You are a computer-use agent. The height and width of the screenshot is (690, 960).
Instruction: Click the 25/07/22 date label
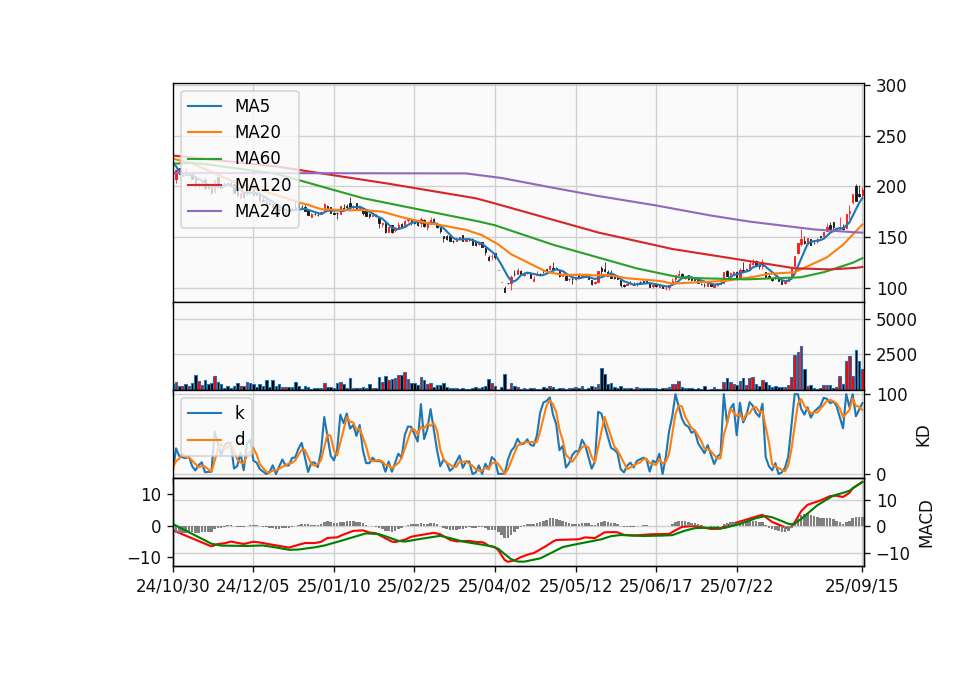tap(737, 586)
